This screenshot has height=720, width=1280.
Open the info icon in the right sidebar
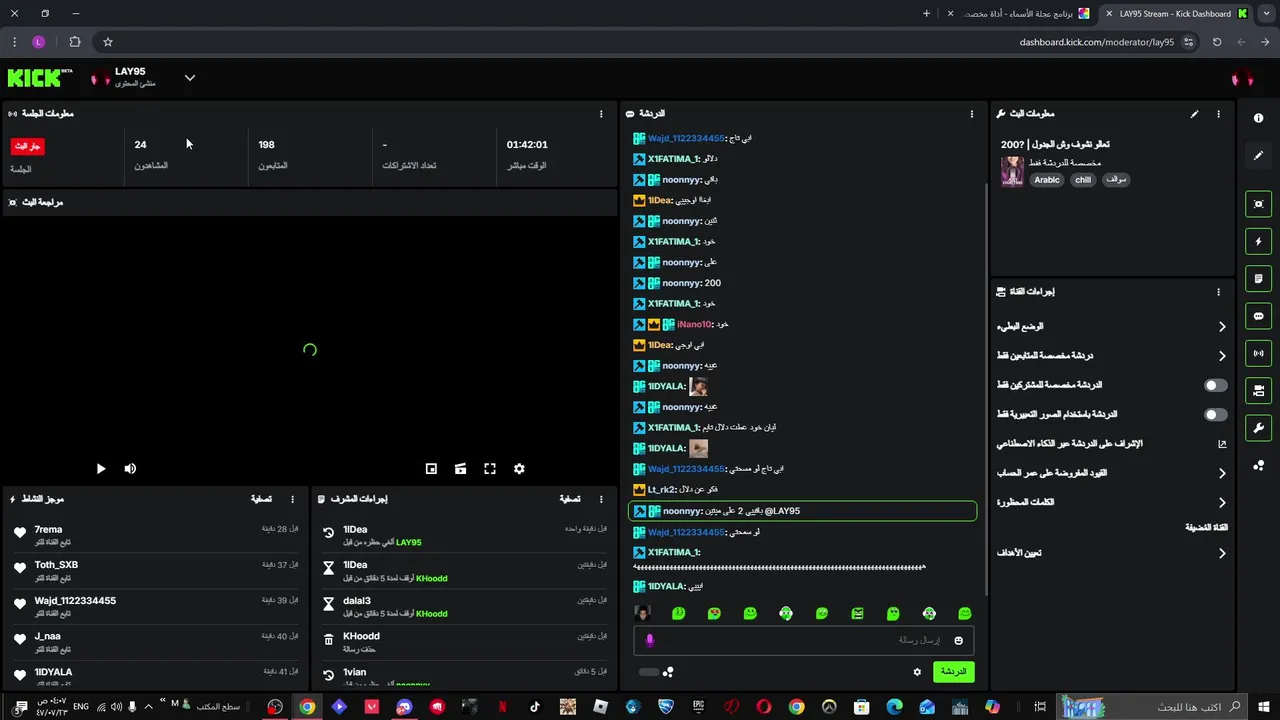coord(1258,118)
